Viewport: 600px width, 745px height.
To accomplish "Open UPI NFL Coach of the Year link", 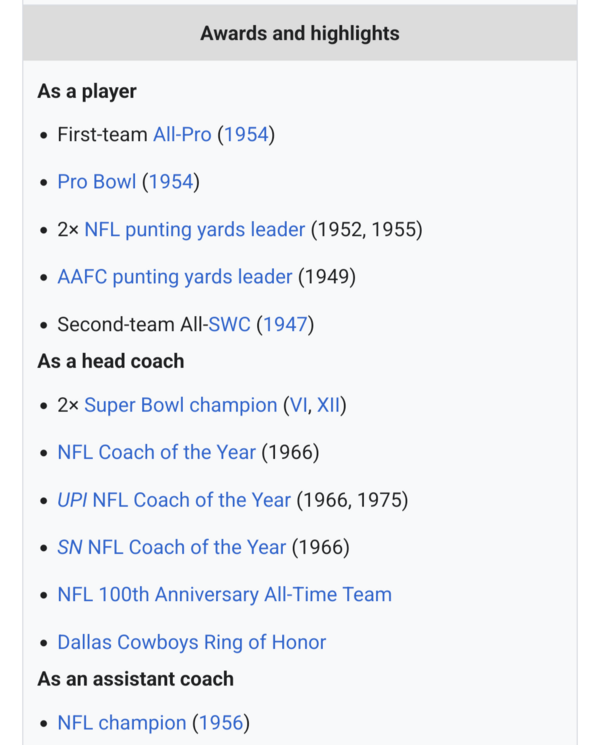I will [x=174, y=500].
